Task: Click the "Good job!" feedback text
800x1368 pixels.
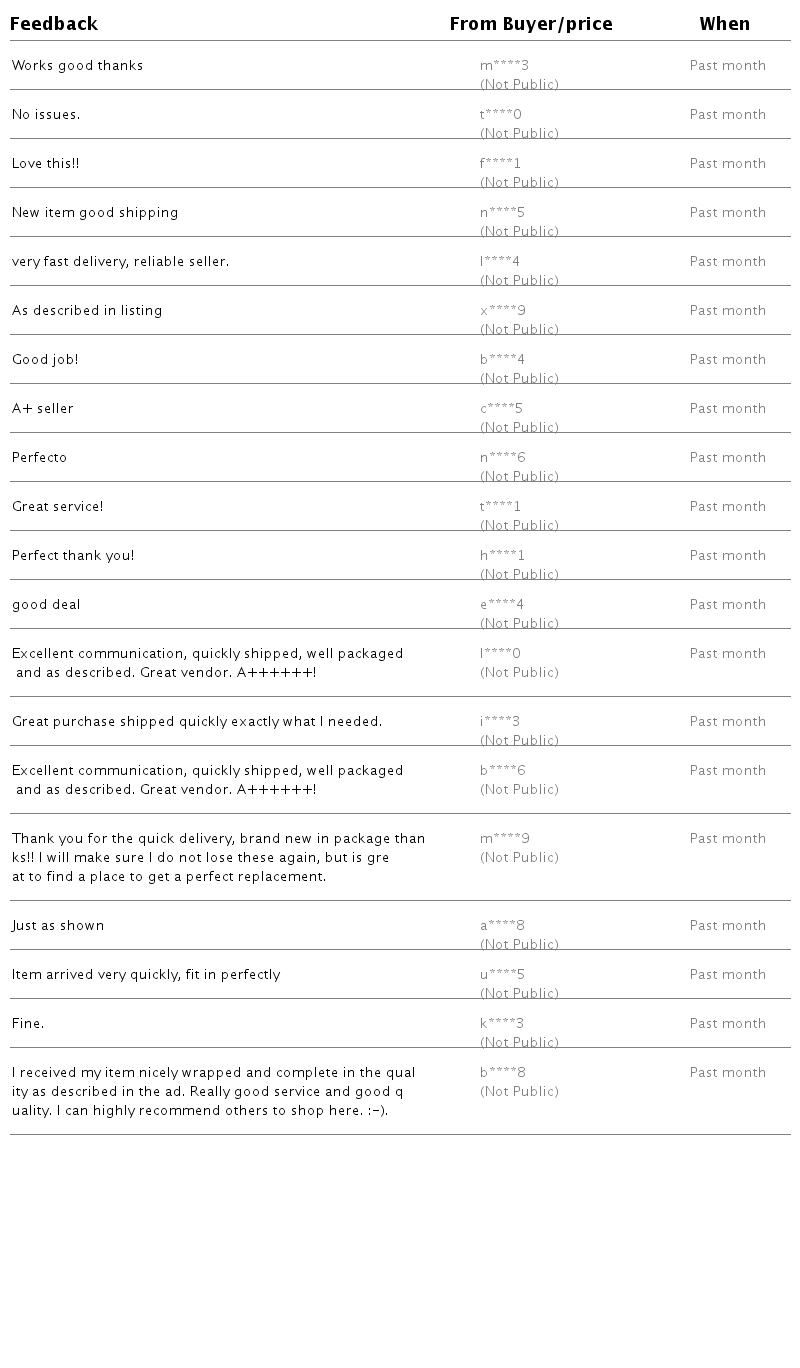Action: (x=45, y=360)
